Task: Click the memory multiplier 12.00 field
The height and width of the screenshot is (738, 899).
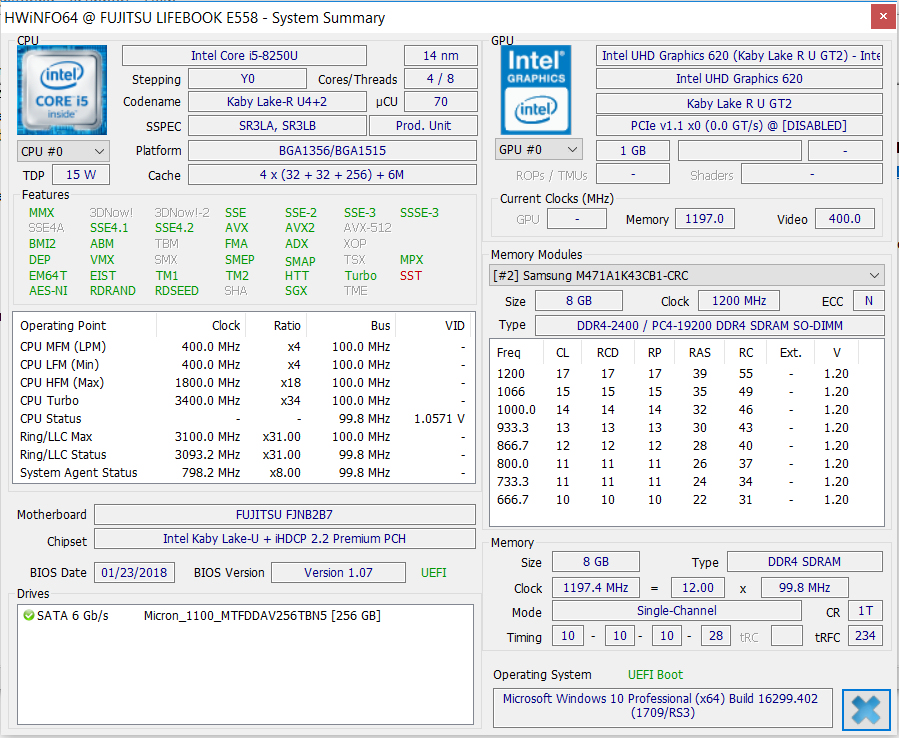Action: [698, 588]
